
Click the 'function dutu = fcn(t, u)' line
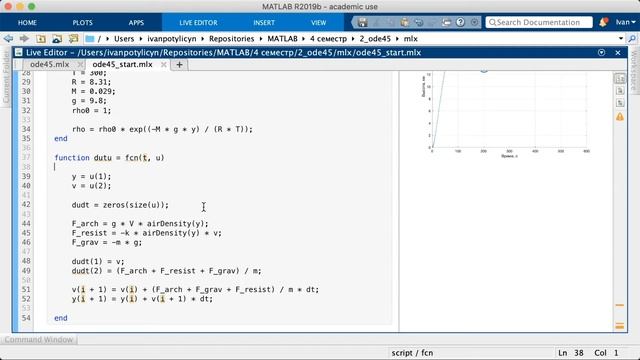tap(109, 158)
